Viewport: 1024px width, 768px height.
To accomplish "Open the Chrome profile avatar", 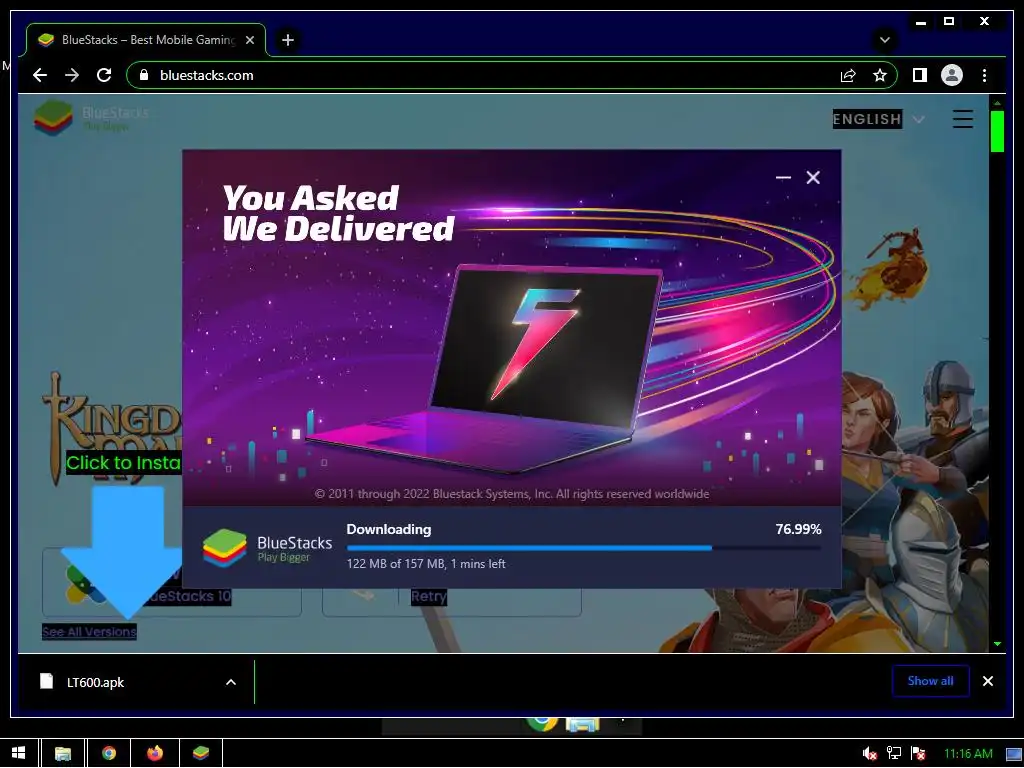I will tap(952, 76).
